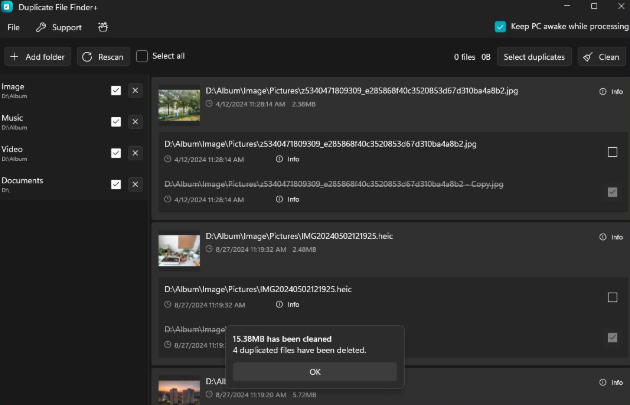Toggle Keep PC awake while processing
Screen dimensions: 630x405
[x=500, y=27]
